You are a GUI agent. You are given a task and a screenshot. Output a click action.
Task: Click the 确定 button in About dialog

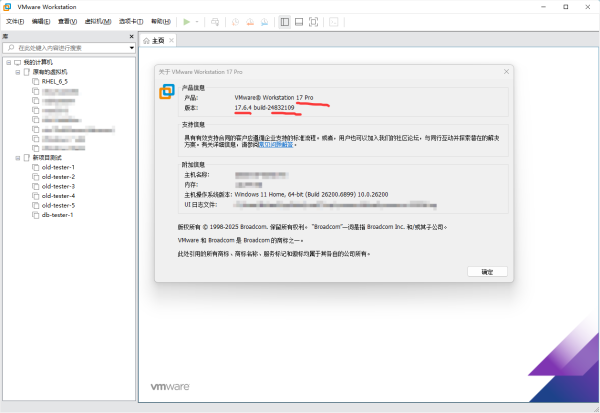(487, 272)
